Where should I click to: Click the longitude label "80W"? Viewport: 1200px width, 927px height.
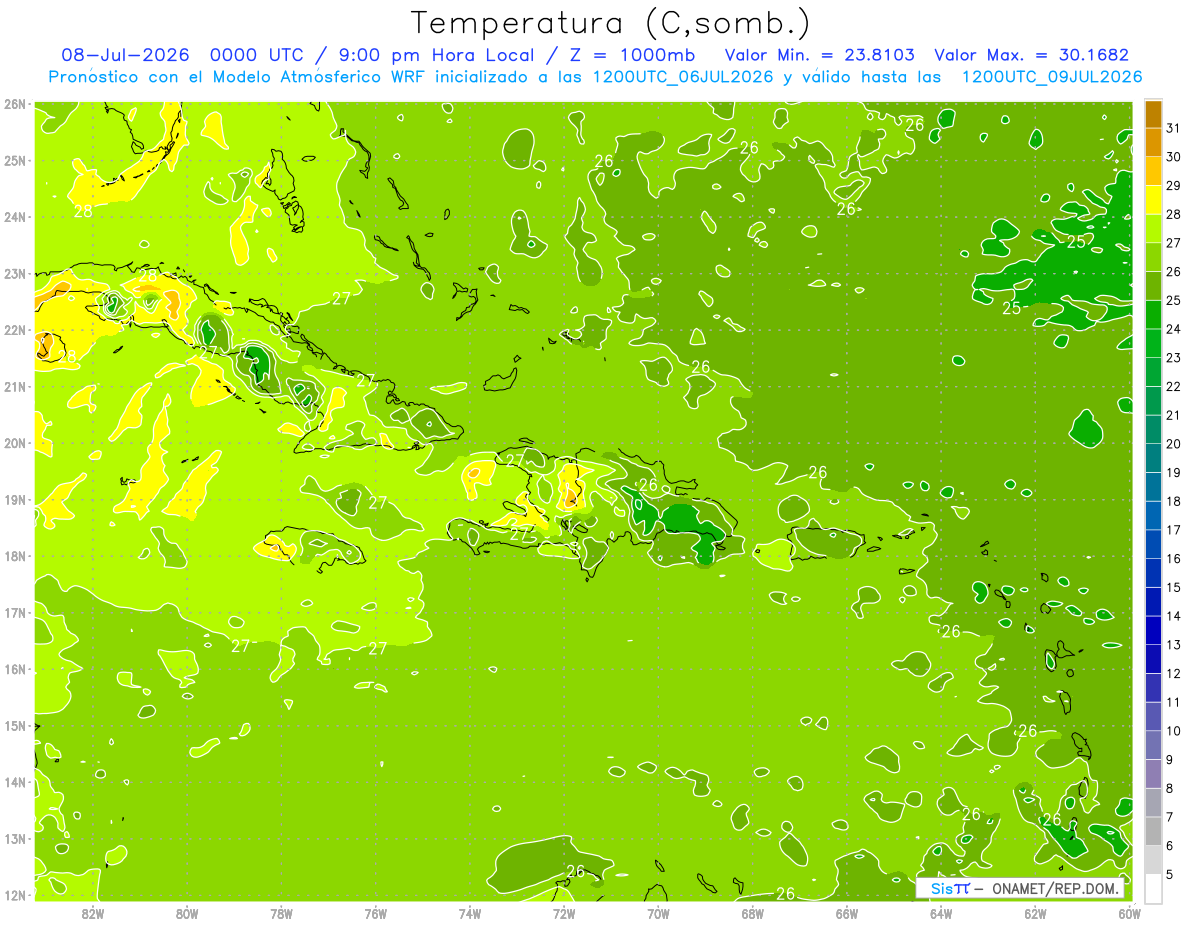point(187,913)
